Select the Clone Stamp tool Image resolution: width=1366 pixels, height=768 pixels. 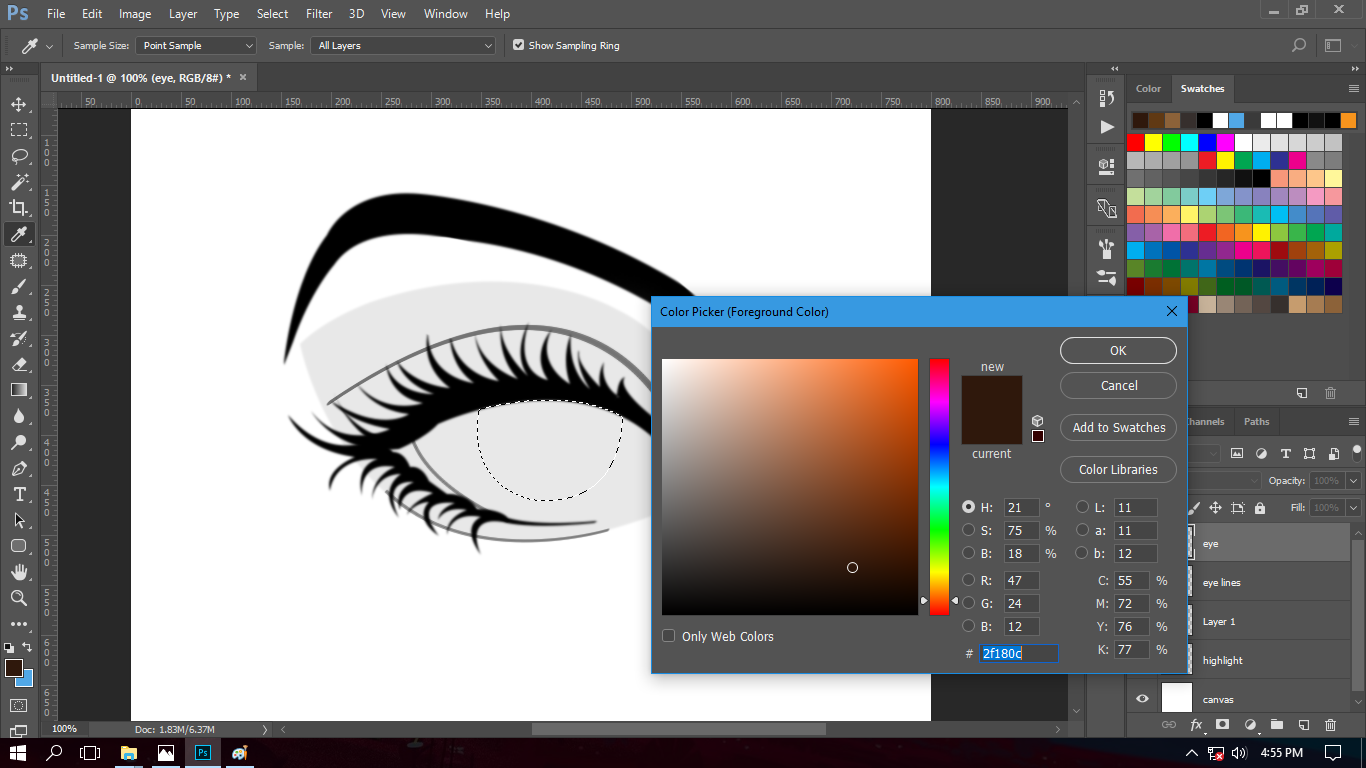pyautogui.click(x=19, y=312)
